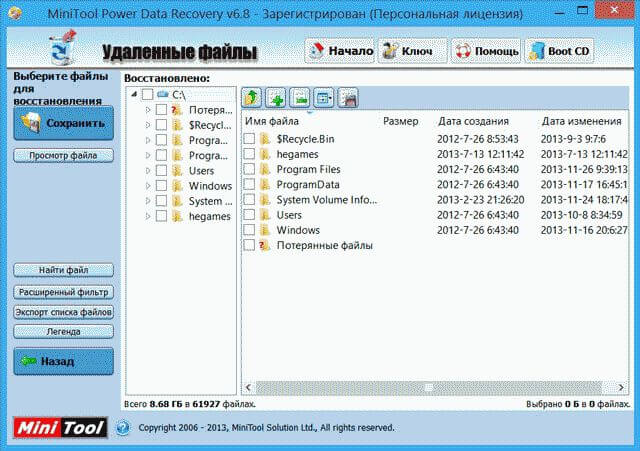The height and width of the screenshot is (451, 640).
Task: Sort by the Дата создания column header
Action: [x=473, y=121]
